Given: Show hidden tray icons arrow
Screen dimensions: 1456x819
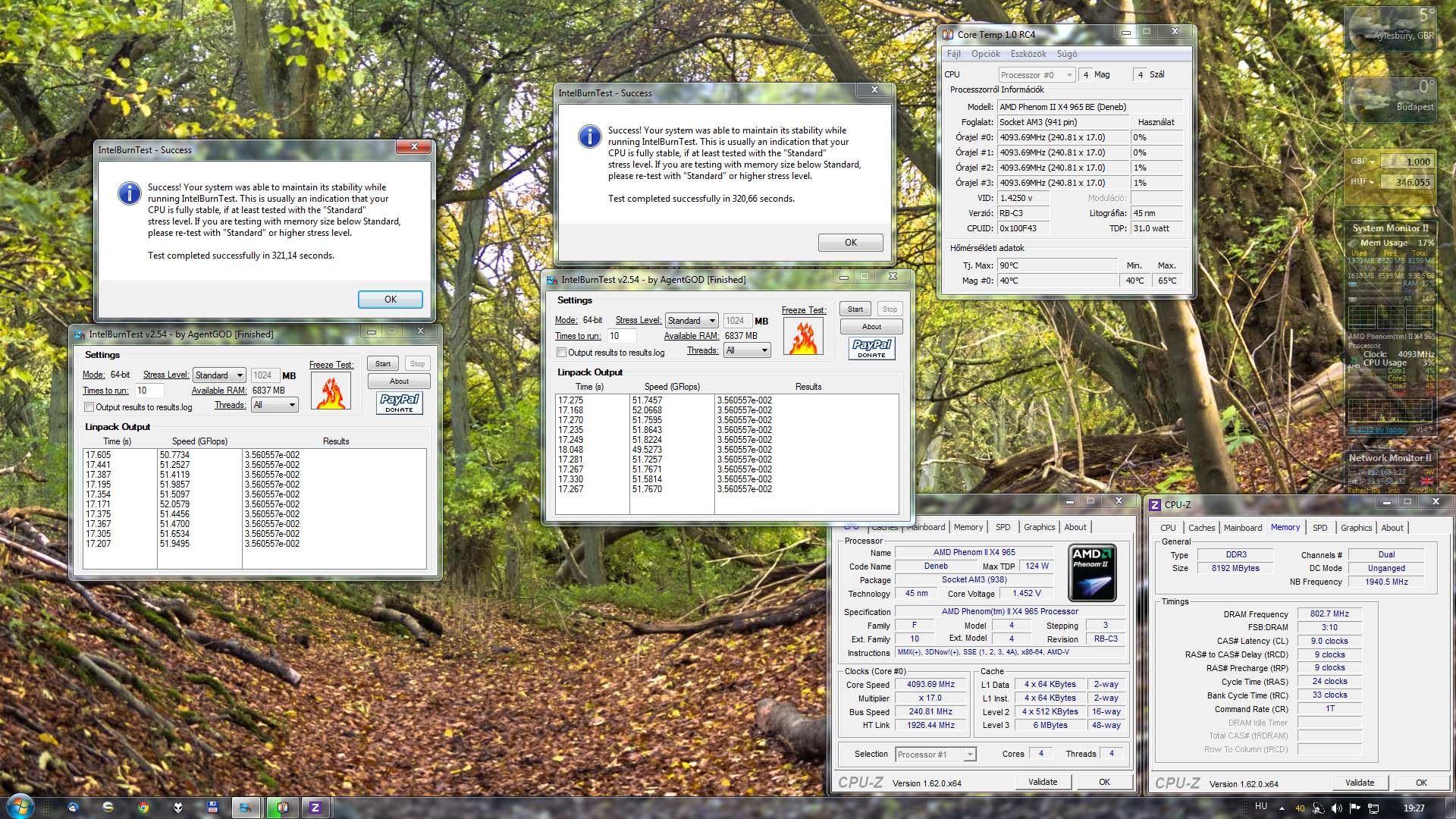Looking at the screenshot, I should click(1282, 808).
